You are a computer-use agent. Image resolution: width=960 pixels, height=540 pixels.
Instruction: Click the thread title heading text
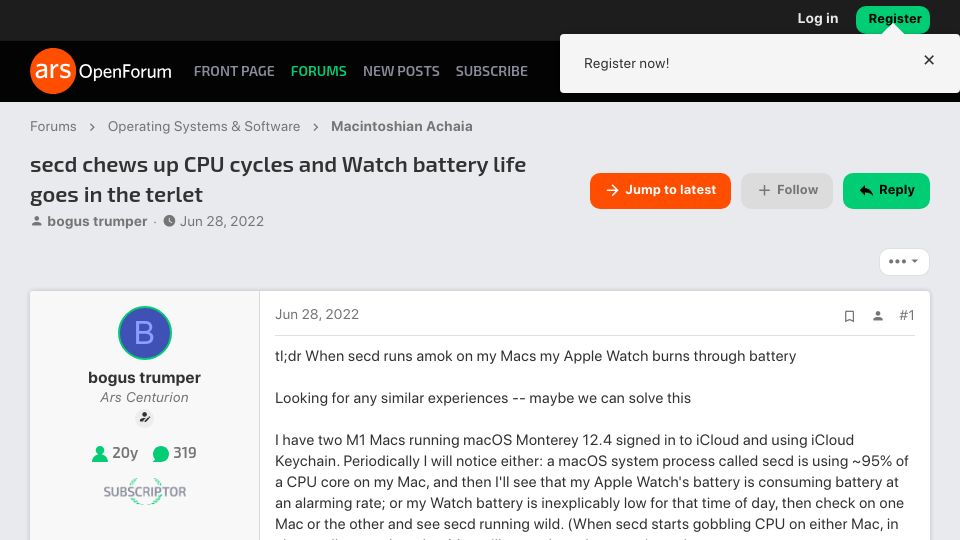click(x=278, y=179)
